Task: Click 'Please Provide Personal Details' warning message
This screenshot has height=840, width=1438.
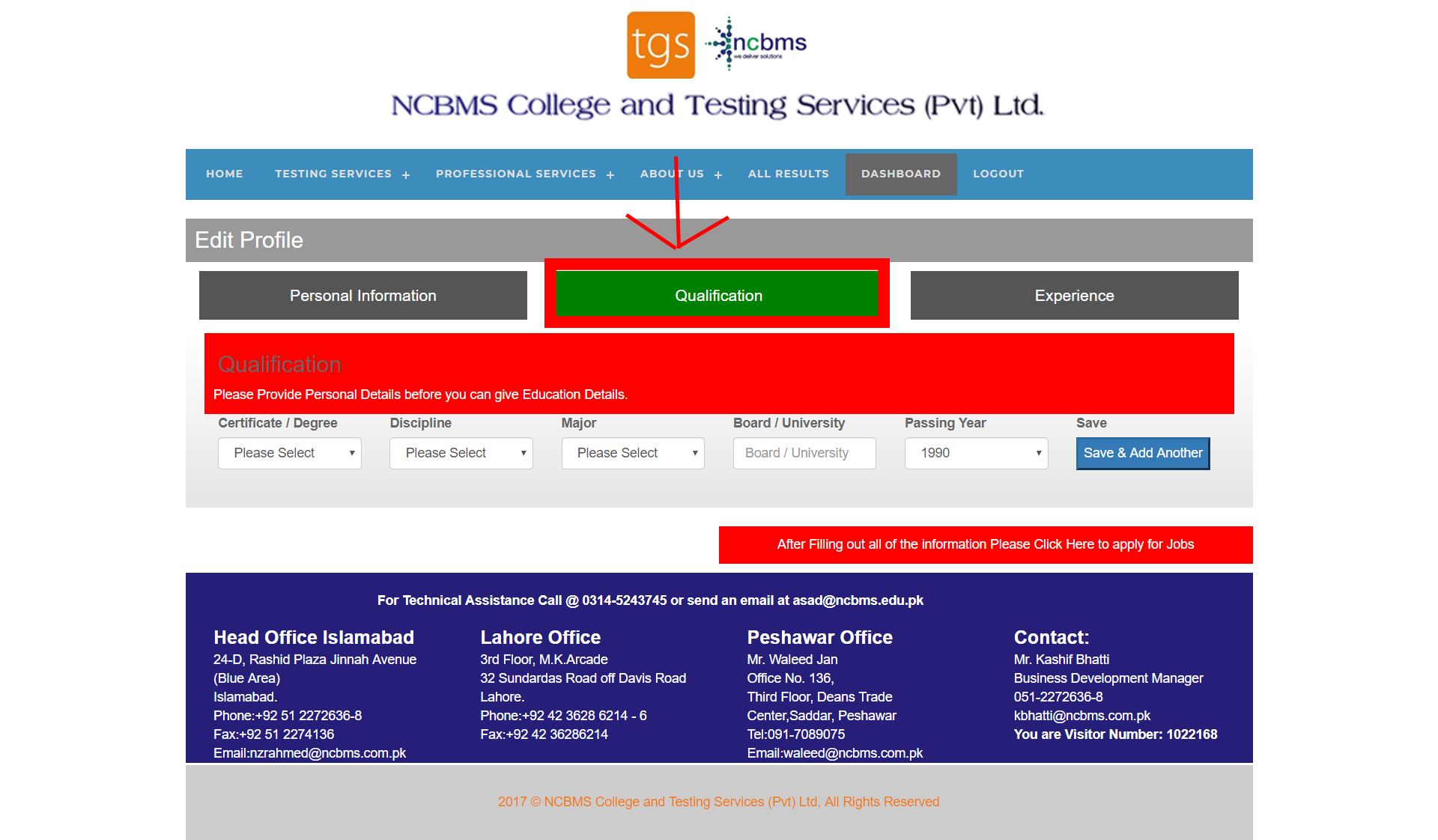Action: (x=420, y=395)
